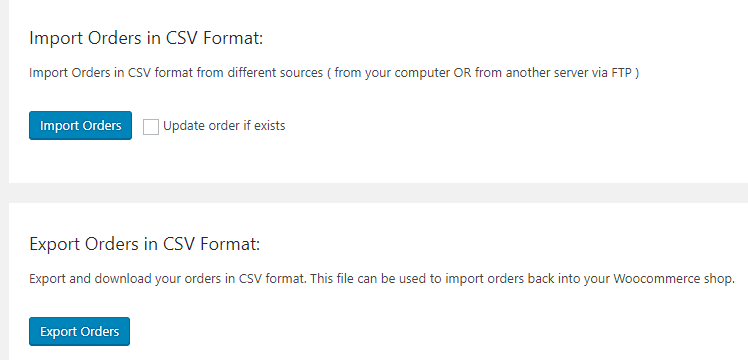Enable the Update order if exists checkbox
This screenshot has height=360, width=748.
(151, 126)
